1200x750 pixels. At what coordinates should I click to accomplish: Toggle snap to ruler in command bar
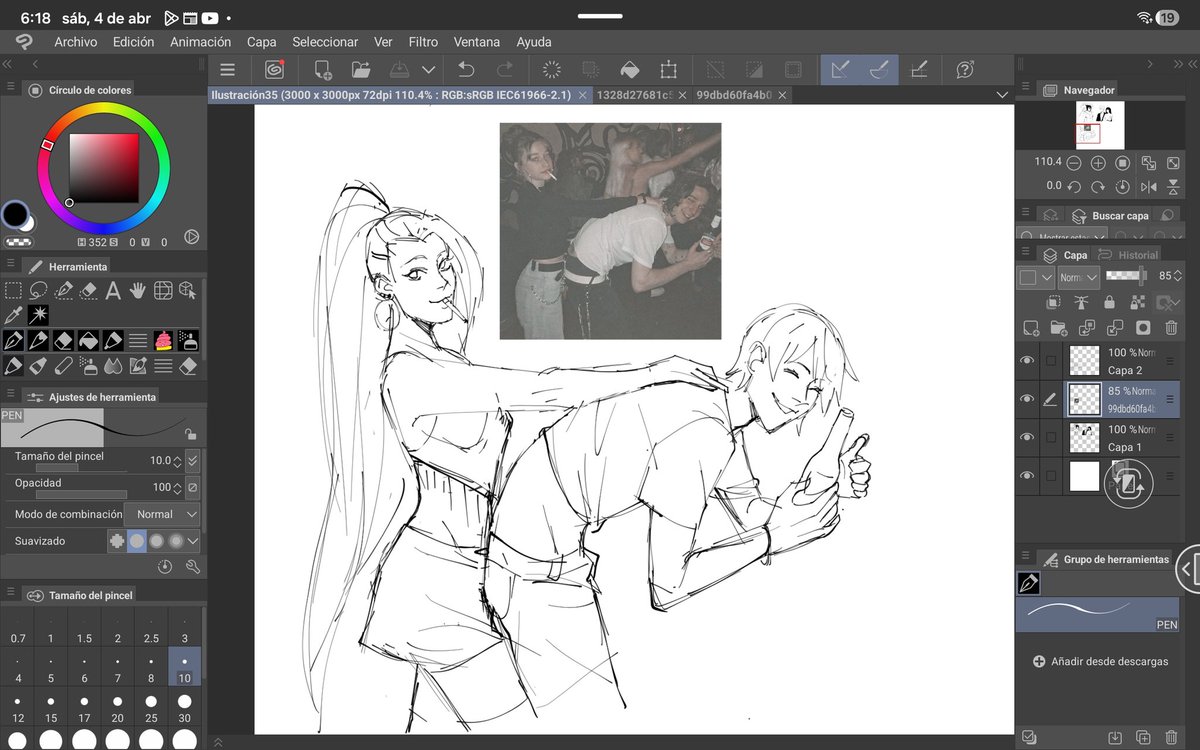coord(840,70)
